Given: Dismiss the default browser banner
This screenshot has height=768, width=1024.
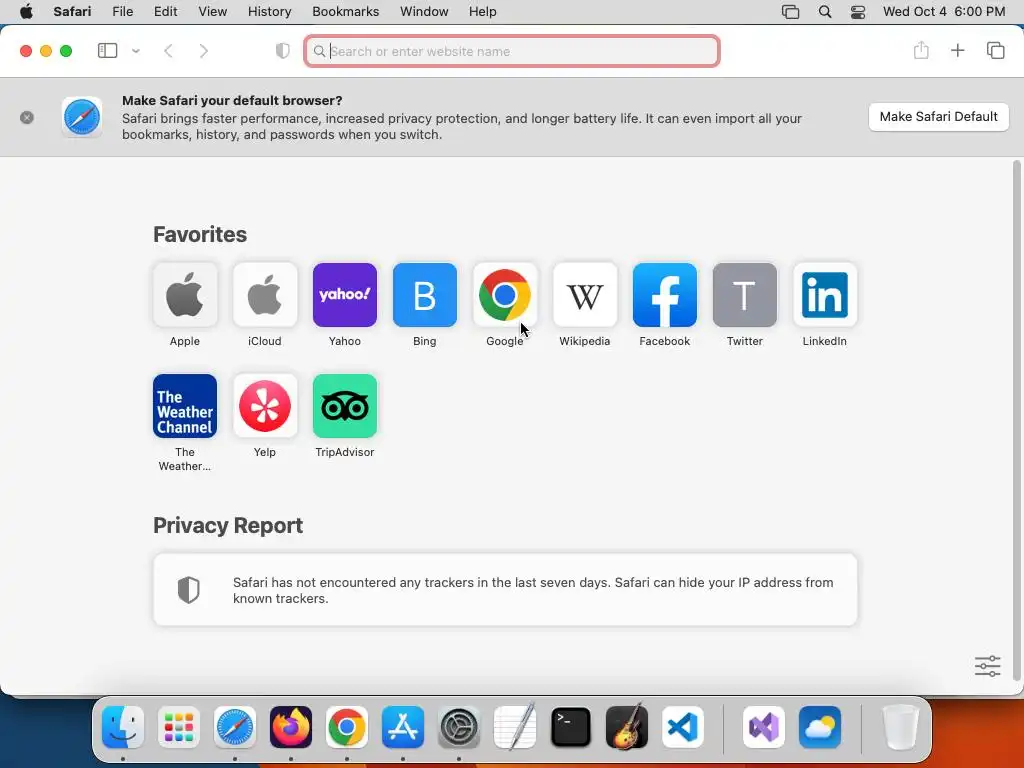Looking at the screenshot, I should 27,118.
